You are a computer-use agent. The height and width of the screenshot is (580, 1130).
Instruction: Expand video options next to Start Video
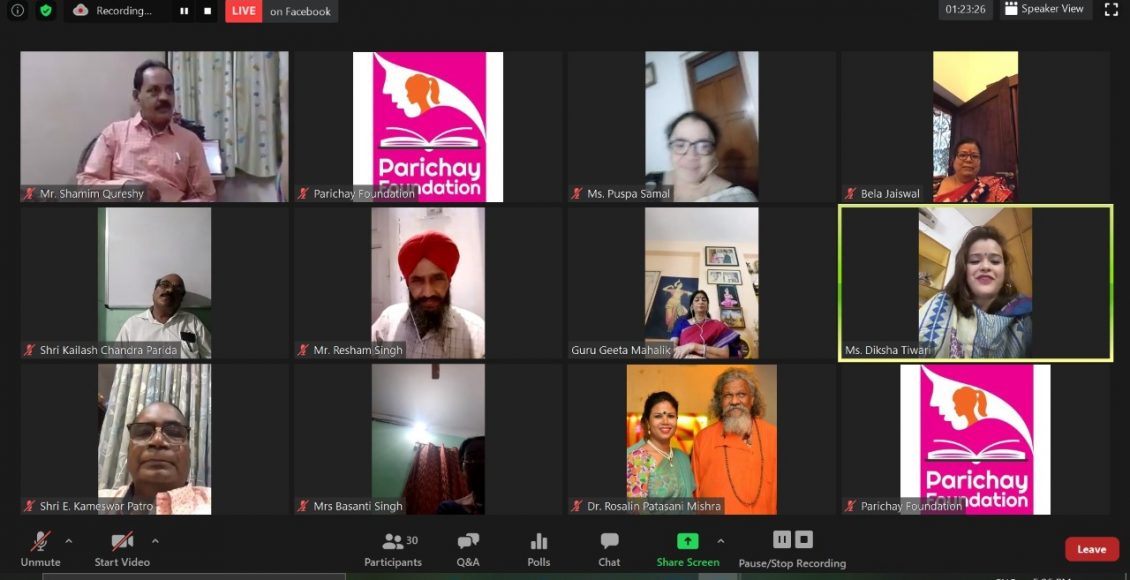(155, 541)
